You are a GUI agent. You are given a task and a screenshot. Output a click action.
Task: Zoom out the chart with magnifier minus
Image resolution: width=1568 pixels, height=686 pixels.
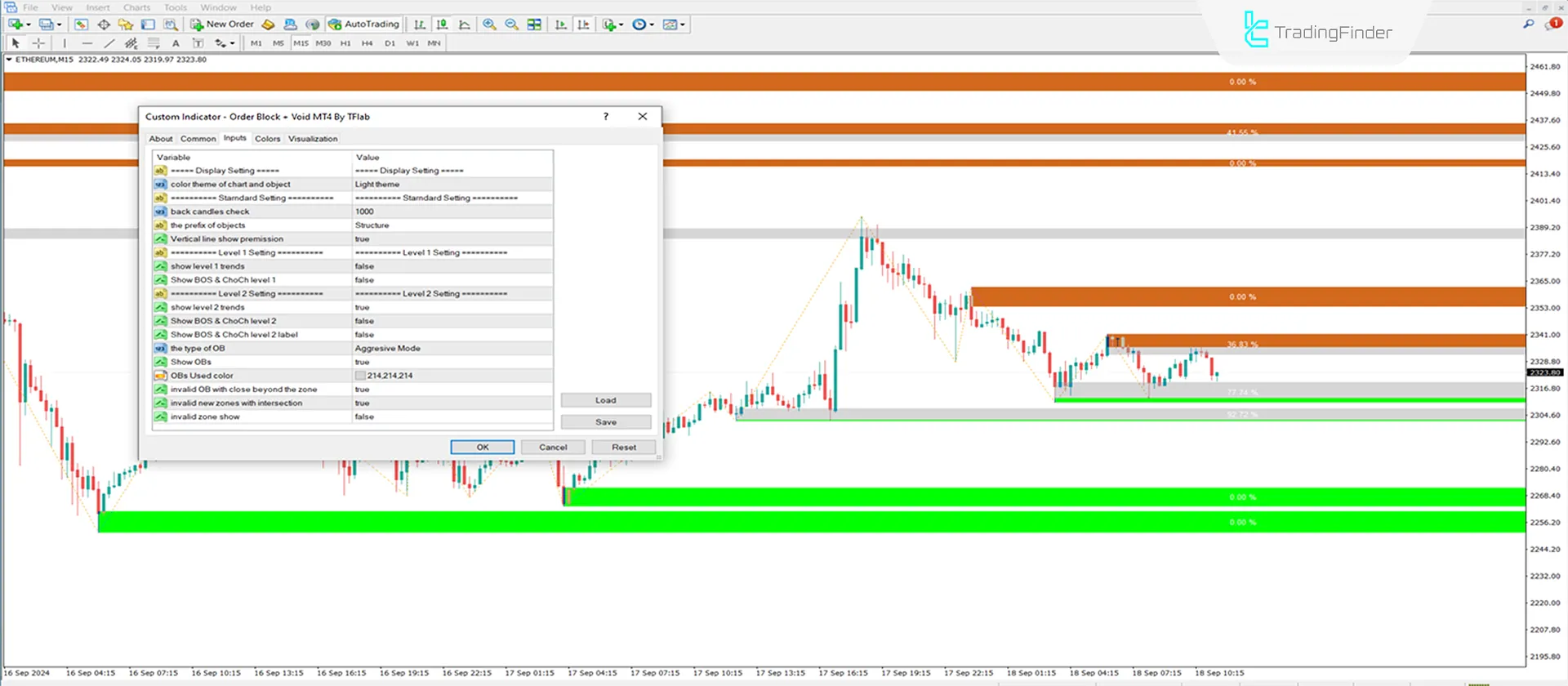[512, 24]
